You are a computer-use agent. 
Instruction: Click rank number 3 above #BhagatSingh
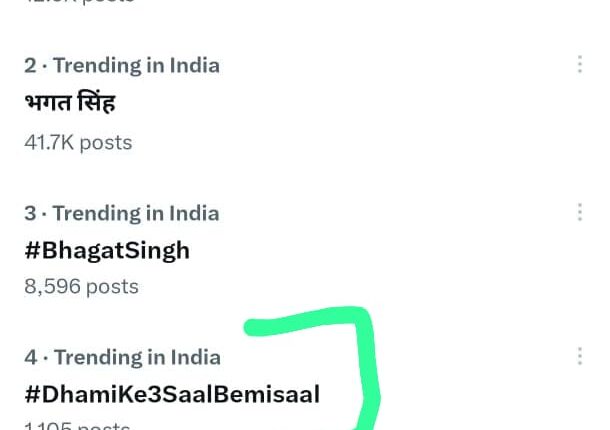pyautogui.click(x=31, y=213)
